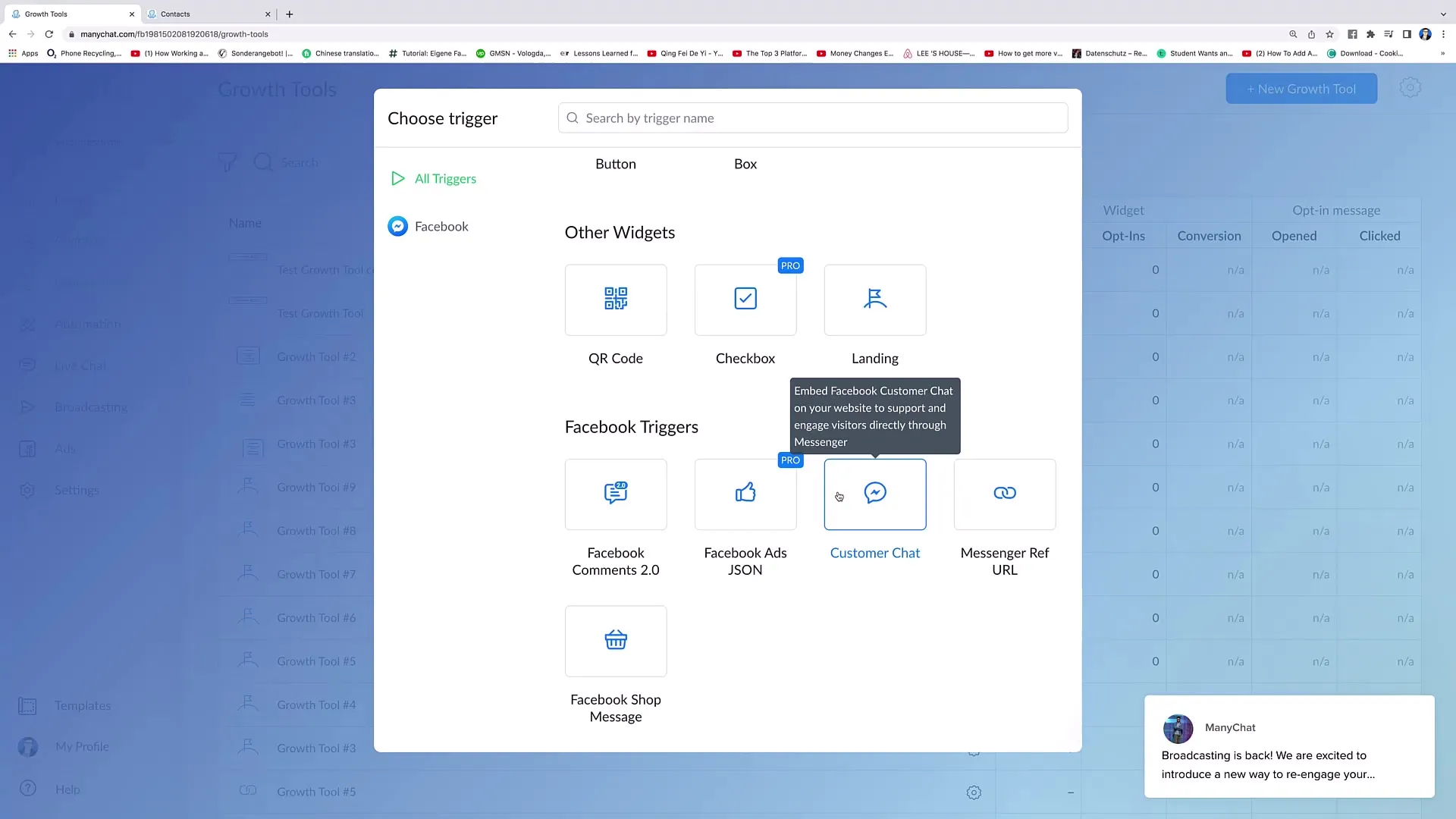
Task: Click the PRO badge on Checkbox widget
Action: coord(790,265)
